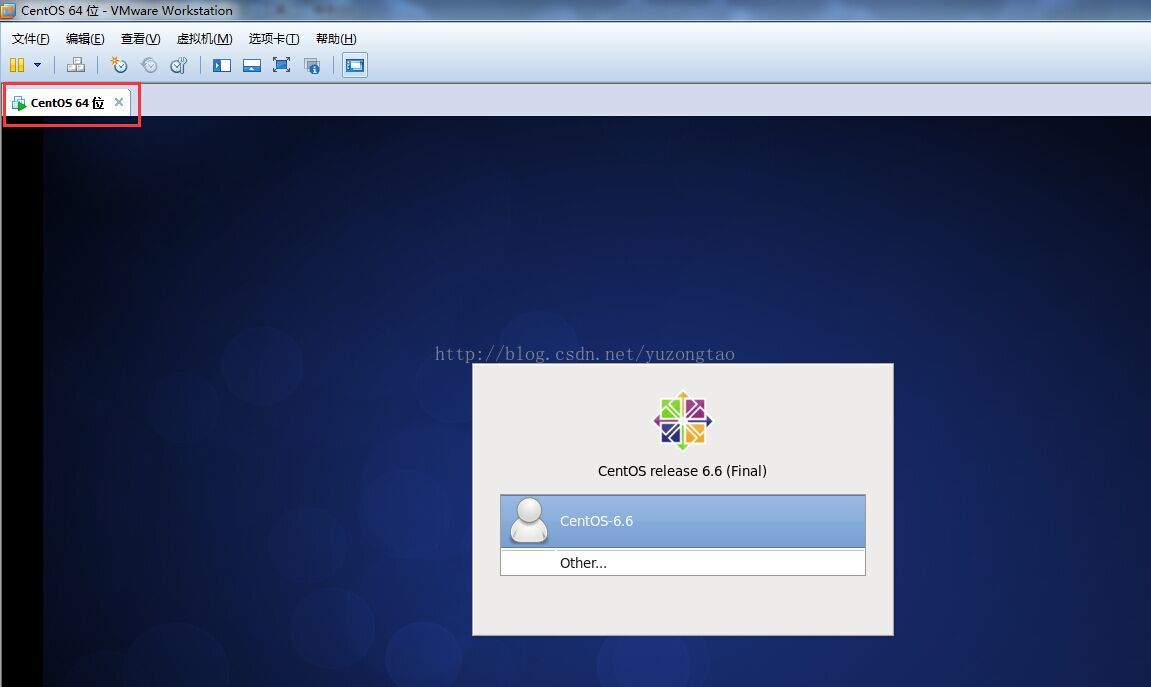Open the 选项卡(T) menu

click(274, 39)
